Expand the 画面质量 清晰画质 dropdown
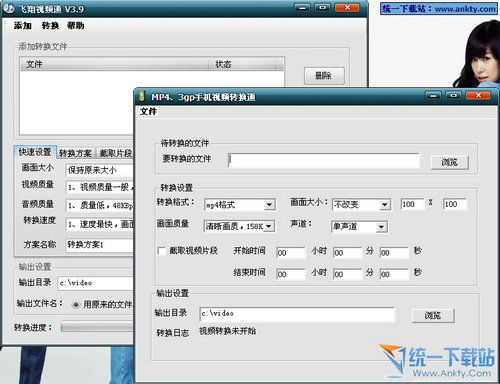Image resolution: width=500 pixels, height=384 pixels. [x=269, y=227]
